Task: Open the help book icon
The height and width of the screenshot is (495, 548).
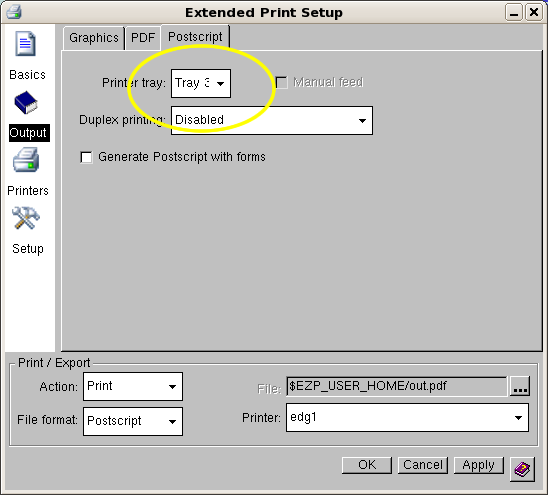Action: pyautogui.click(x=522, y=469)
